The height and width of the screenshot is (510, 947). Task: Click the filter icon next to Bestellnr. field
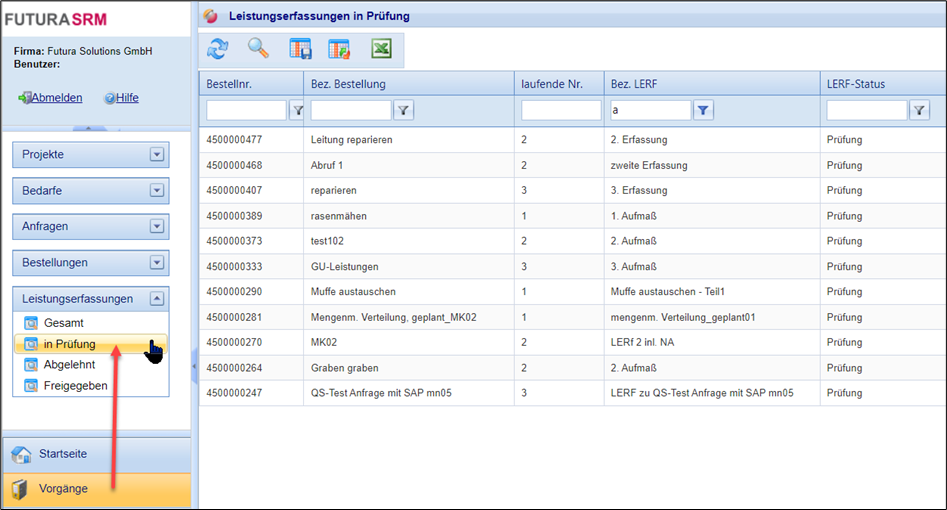tap(297, 111)
